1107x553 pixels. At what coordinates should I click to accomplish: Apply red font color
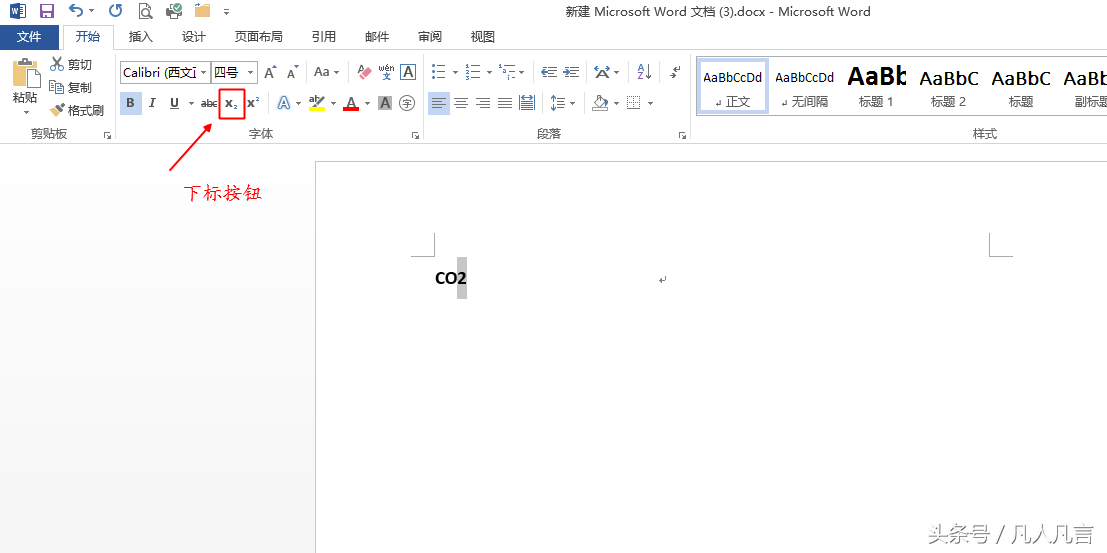pyautogui.click(x=351, y=104)
